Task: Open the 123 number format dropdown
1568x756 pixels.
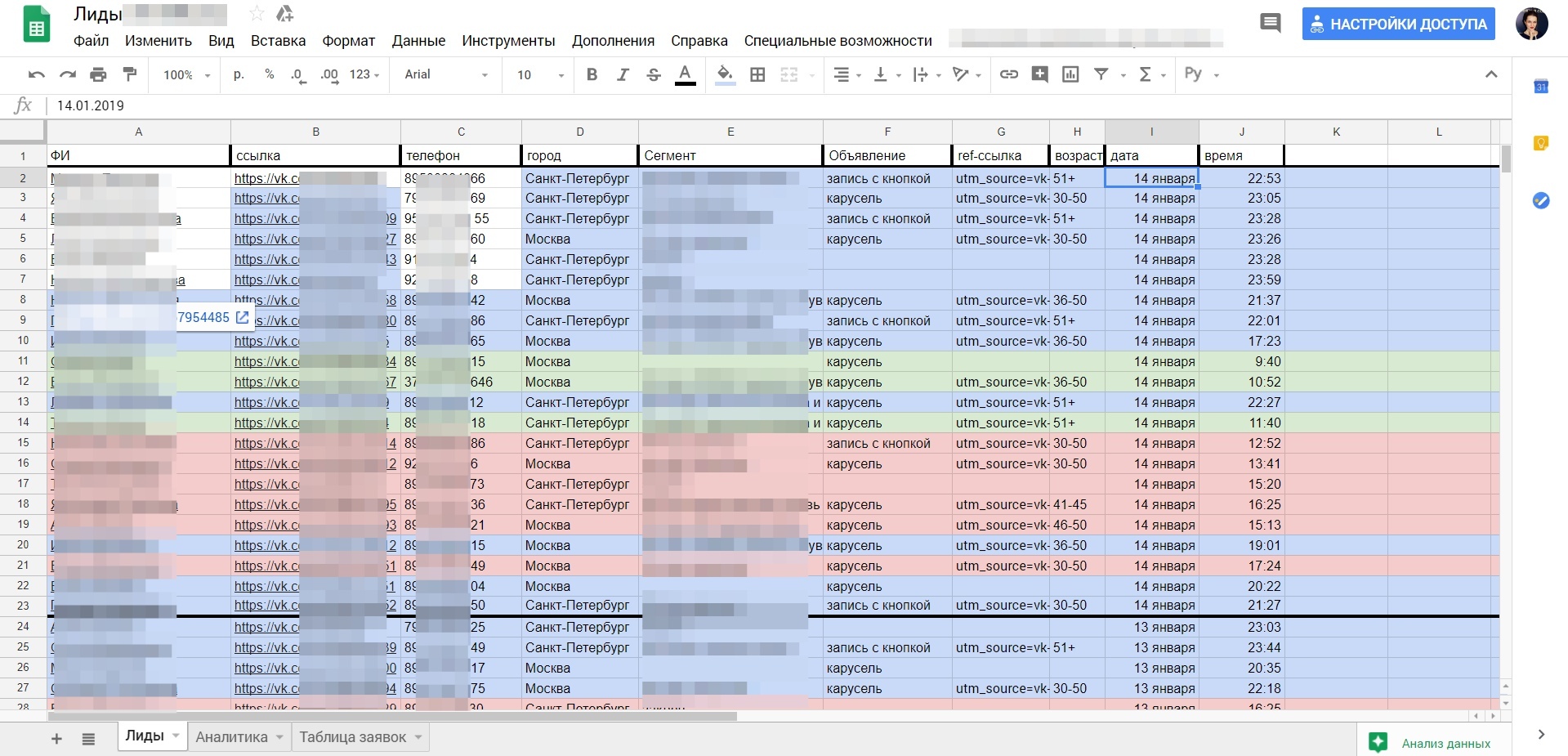Action: coord(364,74)
